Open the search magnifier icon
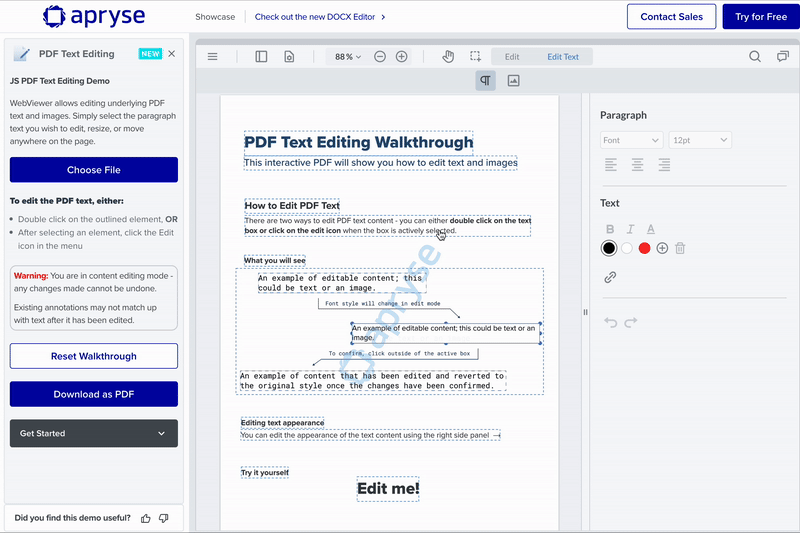This screenshot has width=800, height=533. coord(755,57)
